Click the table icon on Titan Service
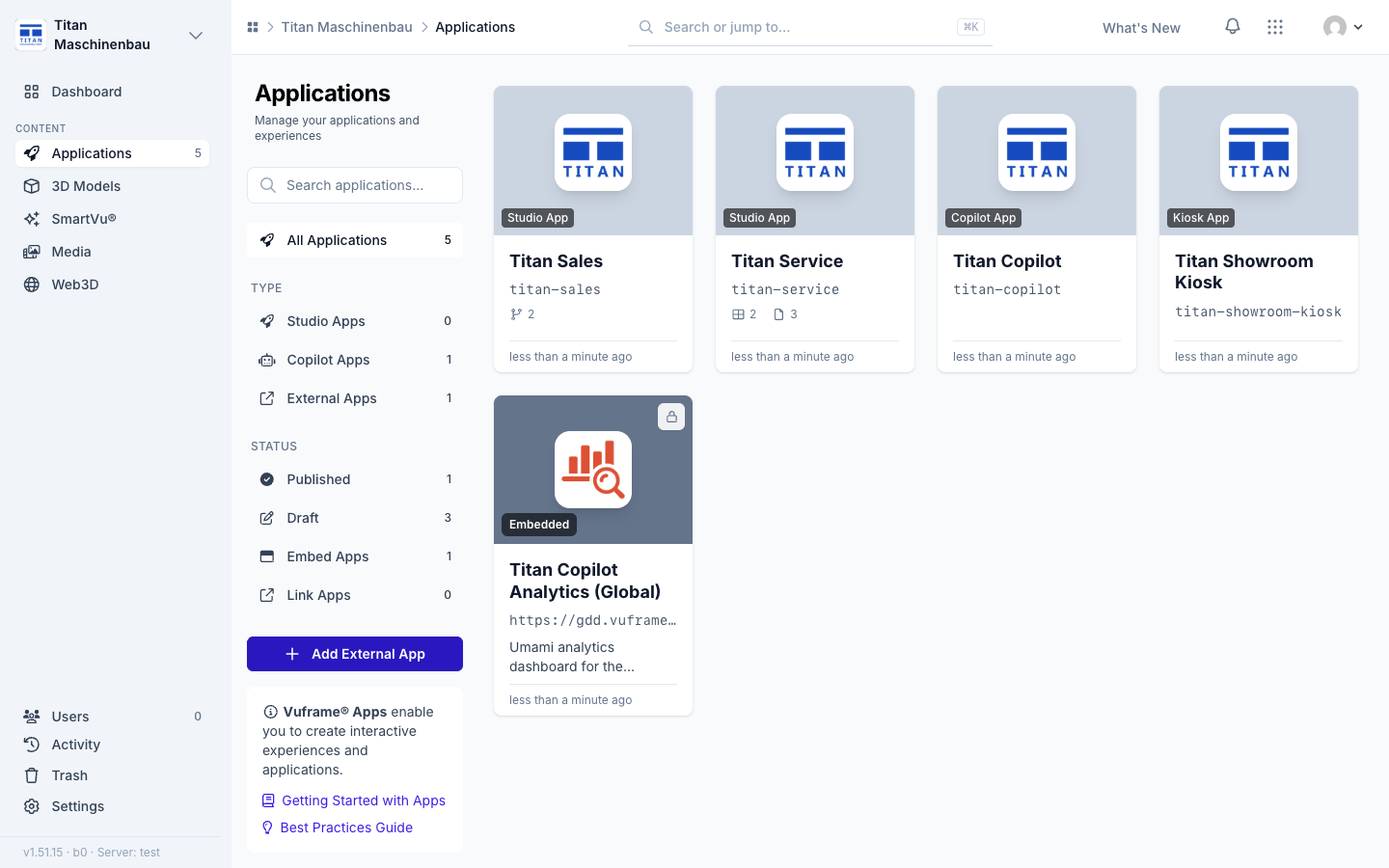This screenshot has width=1389, height=868. pos(738,314)
